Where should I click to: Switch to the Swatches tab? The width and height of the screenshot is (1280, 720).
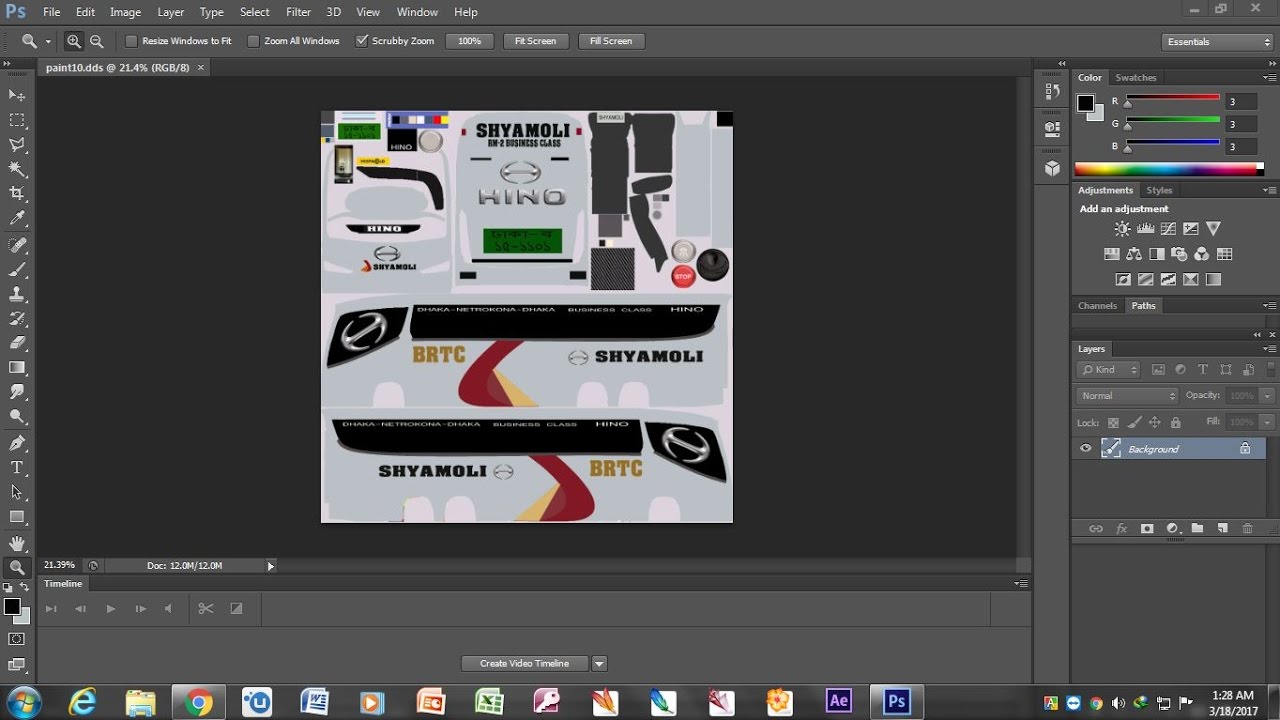[x=1135, y=78]
